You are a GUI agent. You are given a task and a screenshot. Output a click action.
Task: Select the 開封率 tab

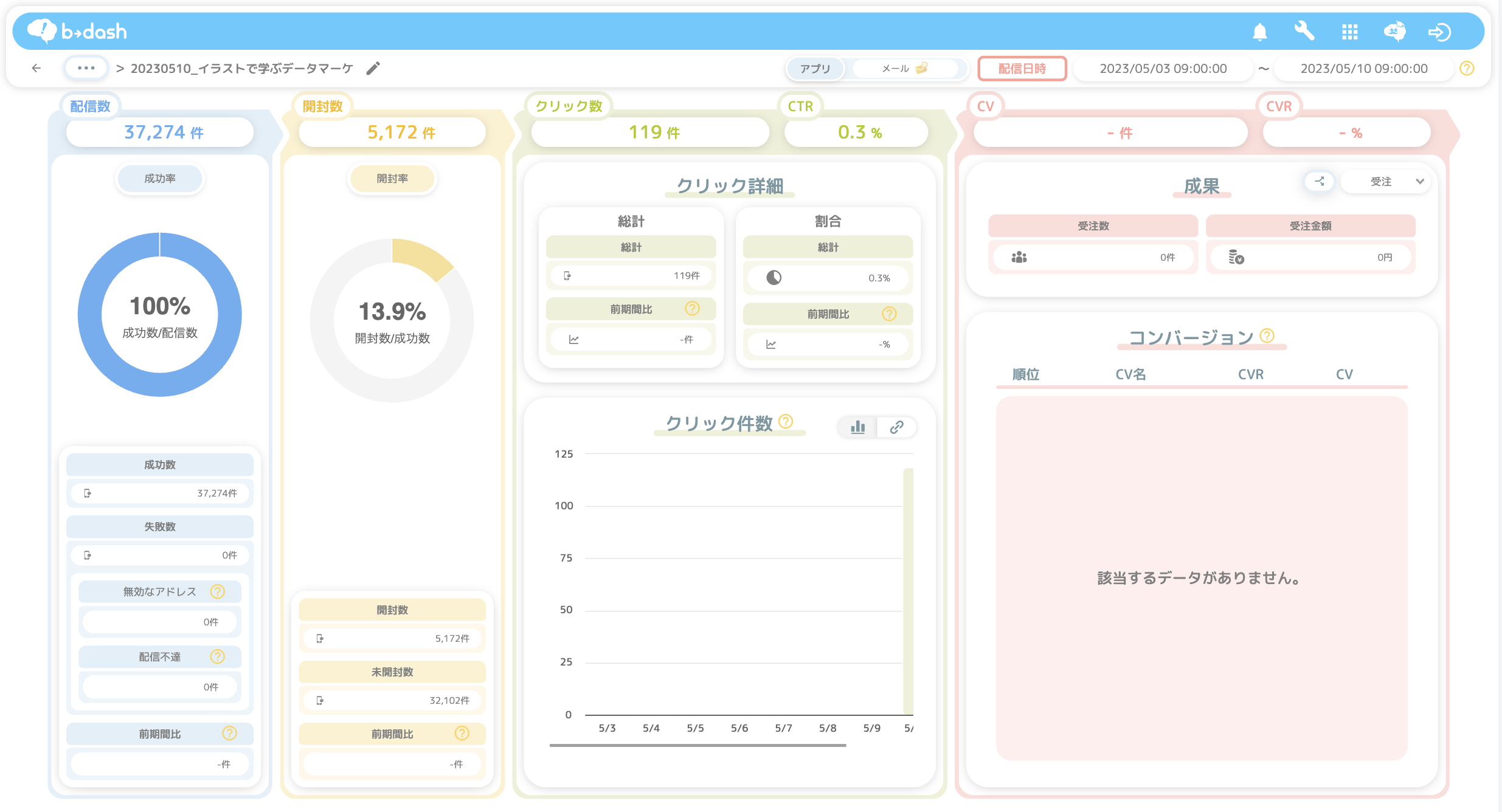(x=392, y=179)
